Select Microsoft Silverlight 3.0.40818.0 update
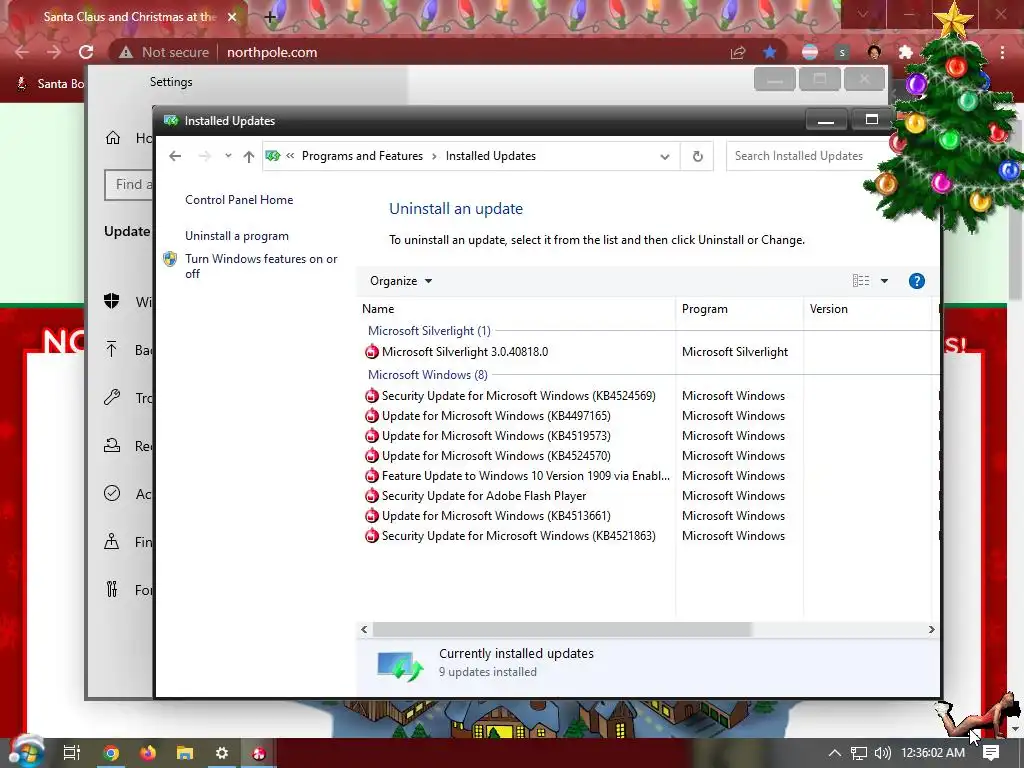The height and width of the screenshot is (768, 1024). coord(464,352)
